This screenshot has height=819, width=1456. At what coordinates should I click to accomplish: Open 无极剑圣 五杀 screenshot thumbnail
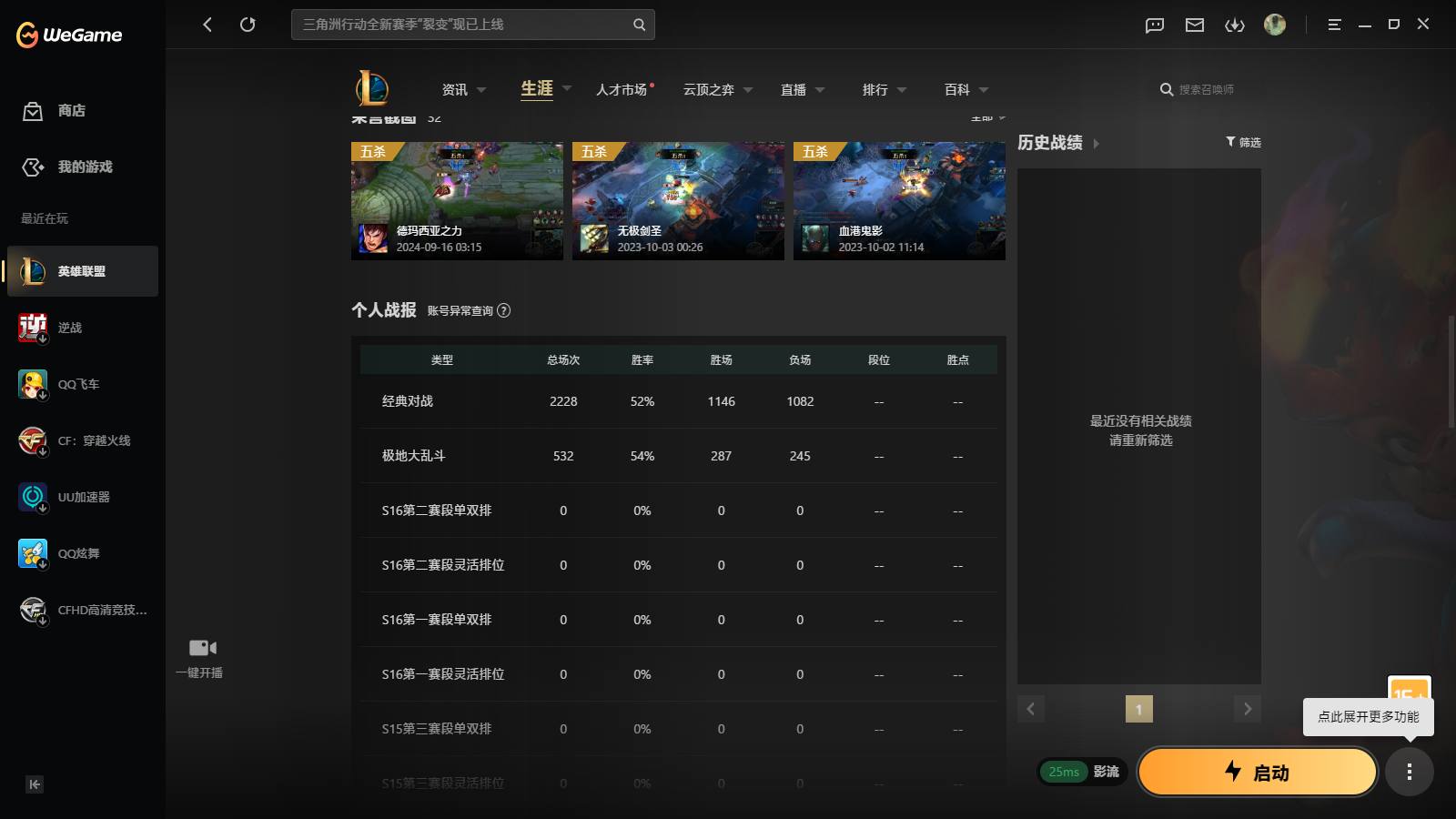[678, 201]
